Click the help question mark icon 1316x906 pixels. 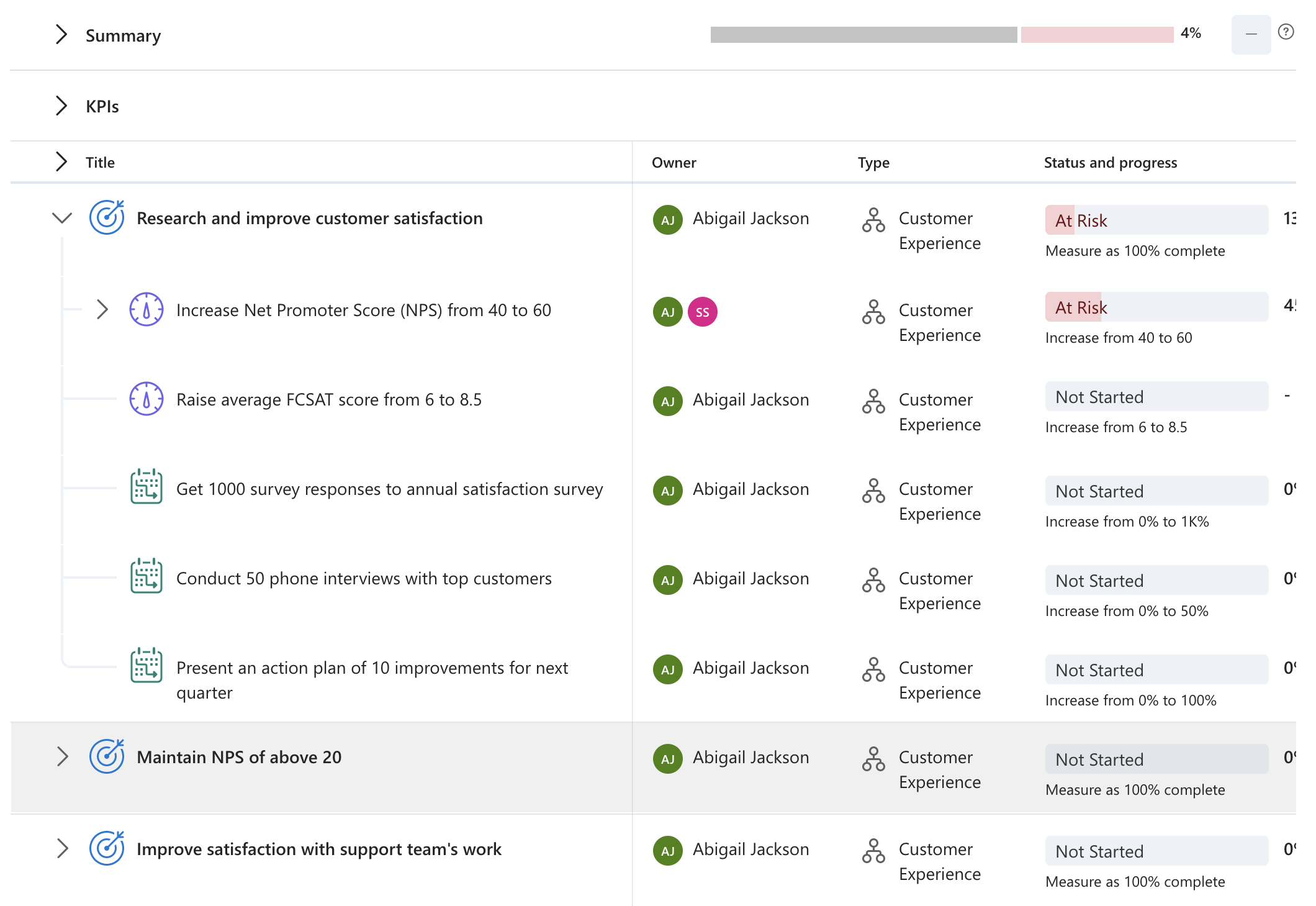point(1286,32)
